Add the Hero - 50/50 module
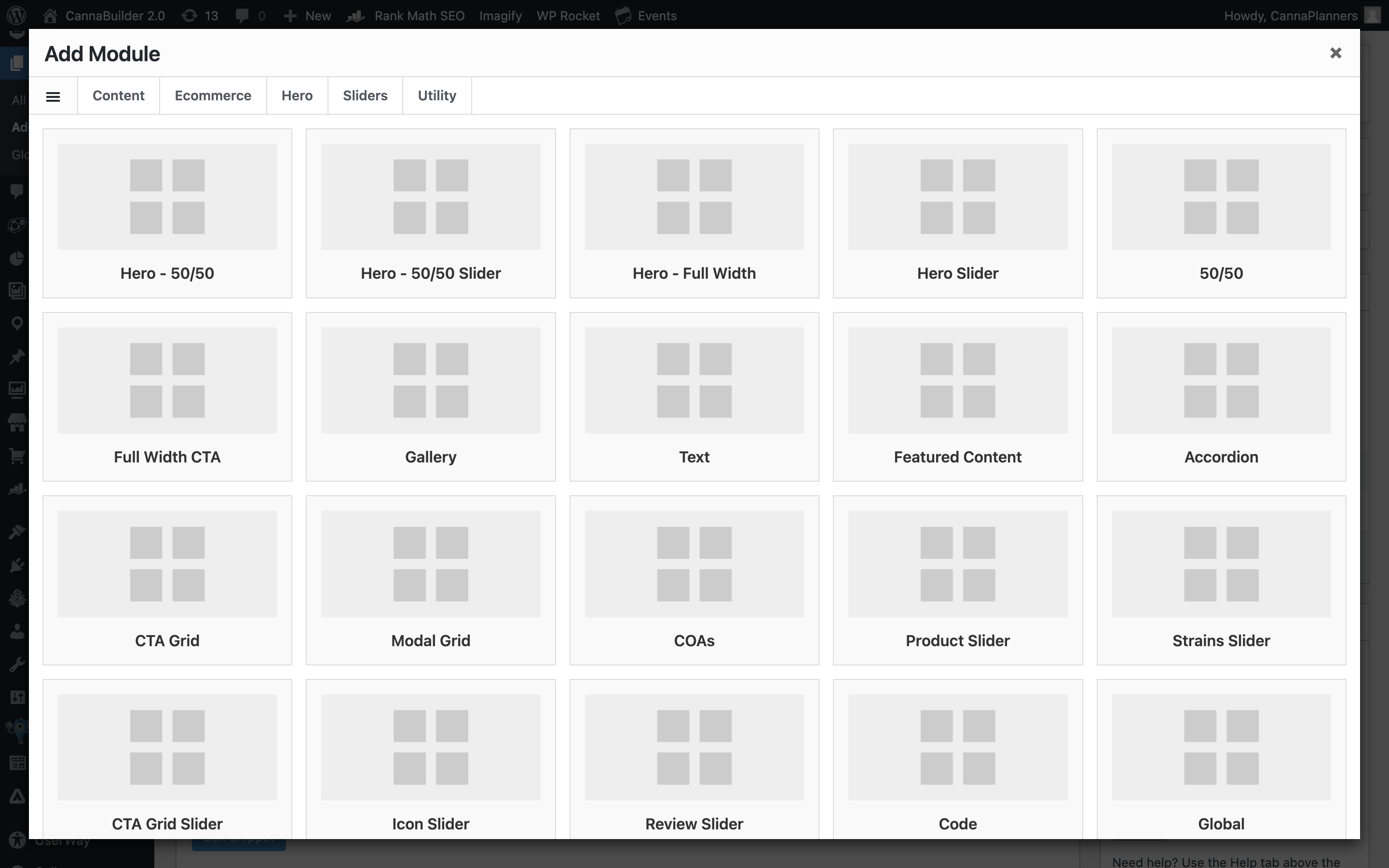 tap(167, 213)
